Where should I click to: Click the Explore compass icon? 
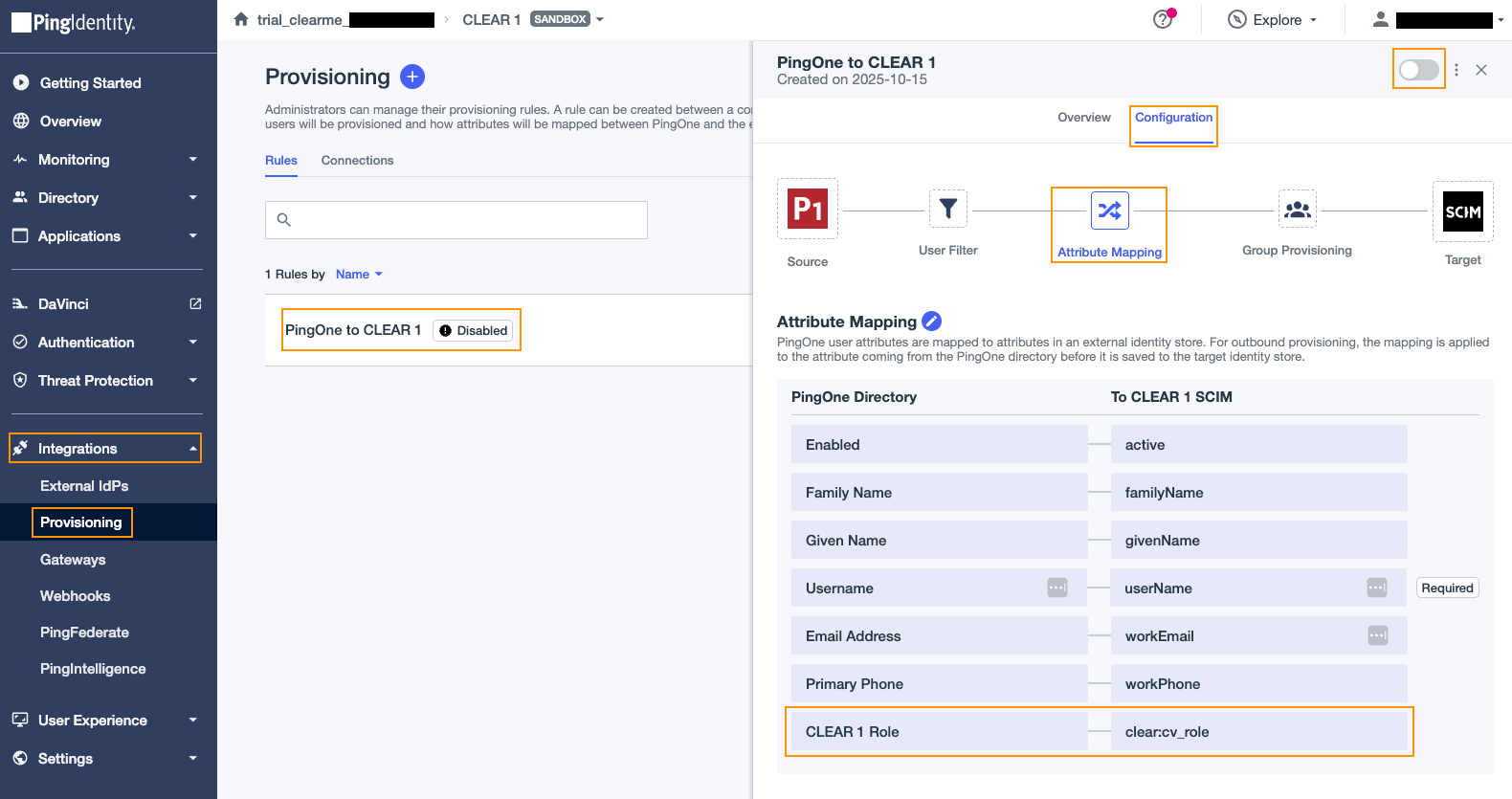pos(1237,19)
